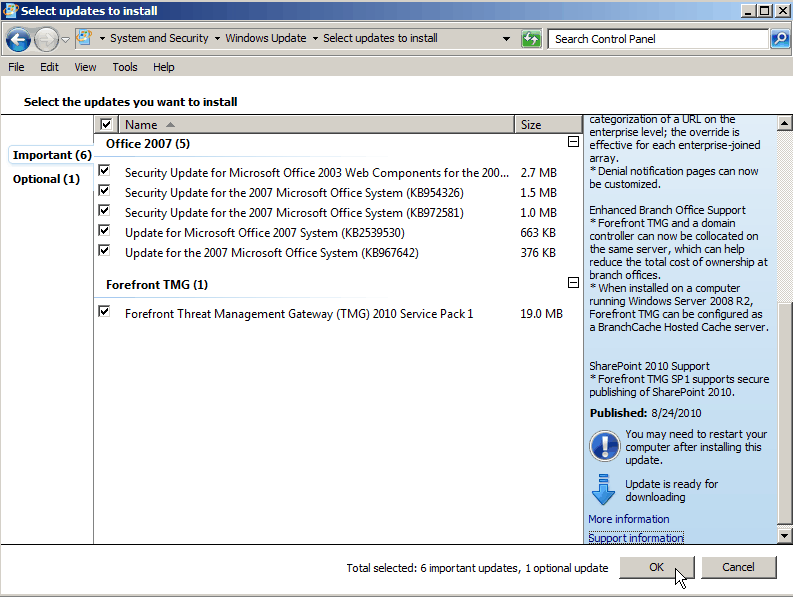793x597 pixels.
Task: Open the Edit menu
Action: point(49,67)
